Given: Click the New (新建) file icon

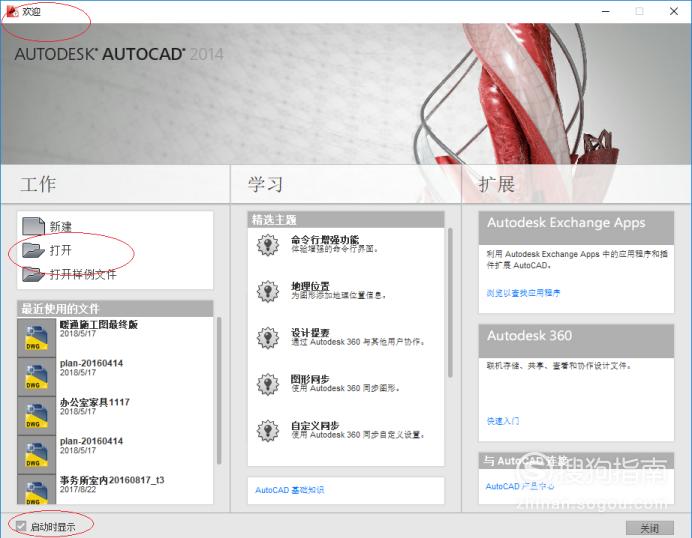Looking at the screenshot, I should click(x=34, y=226).
